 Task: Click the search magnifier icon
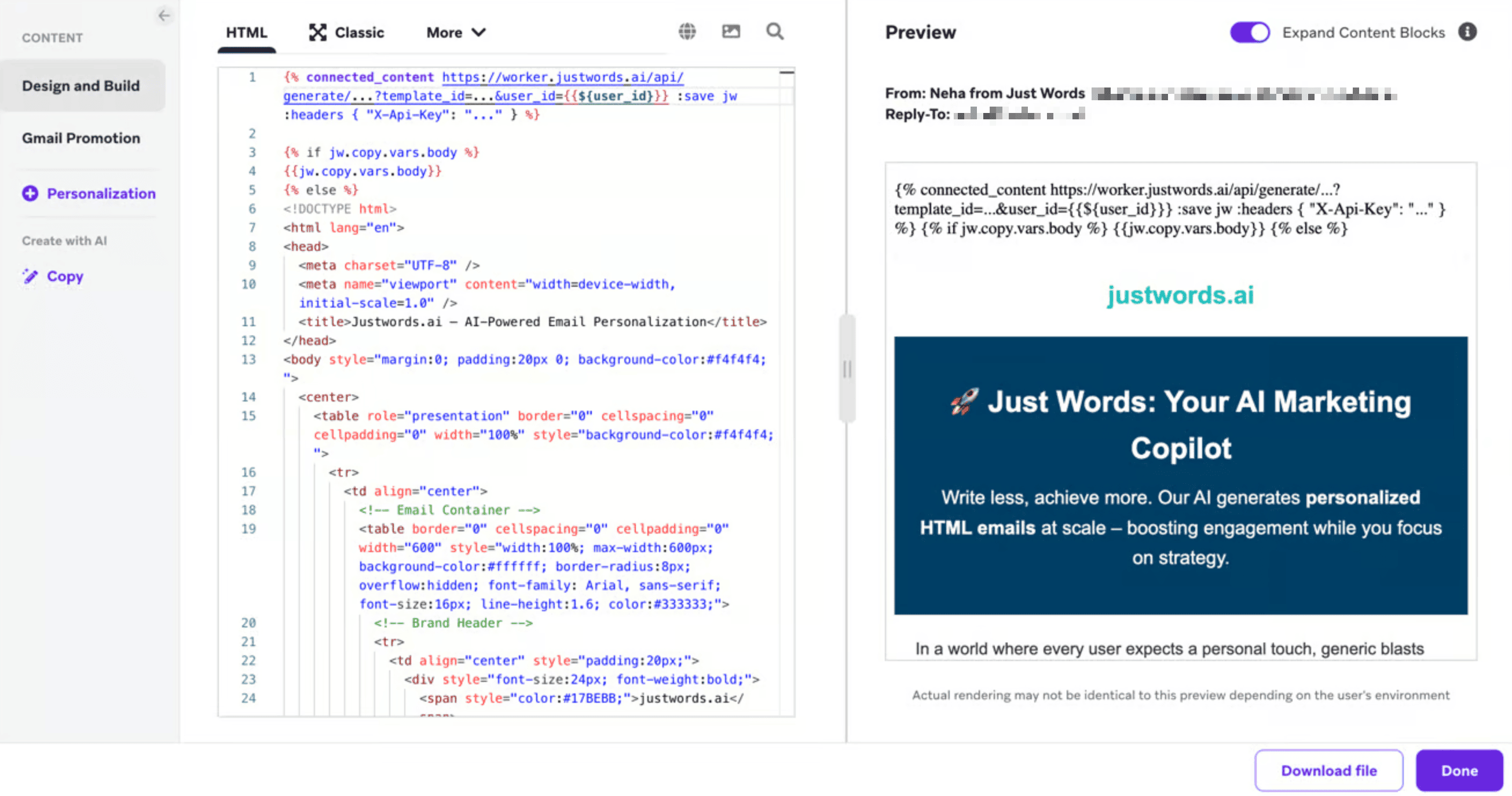[x=774, y=32]
